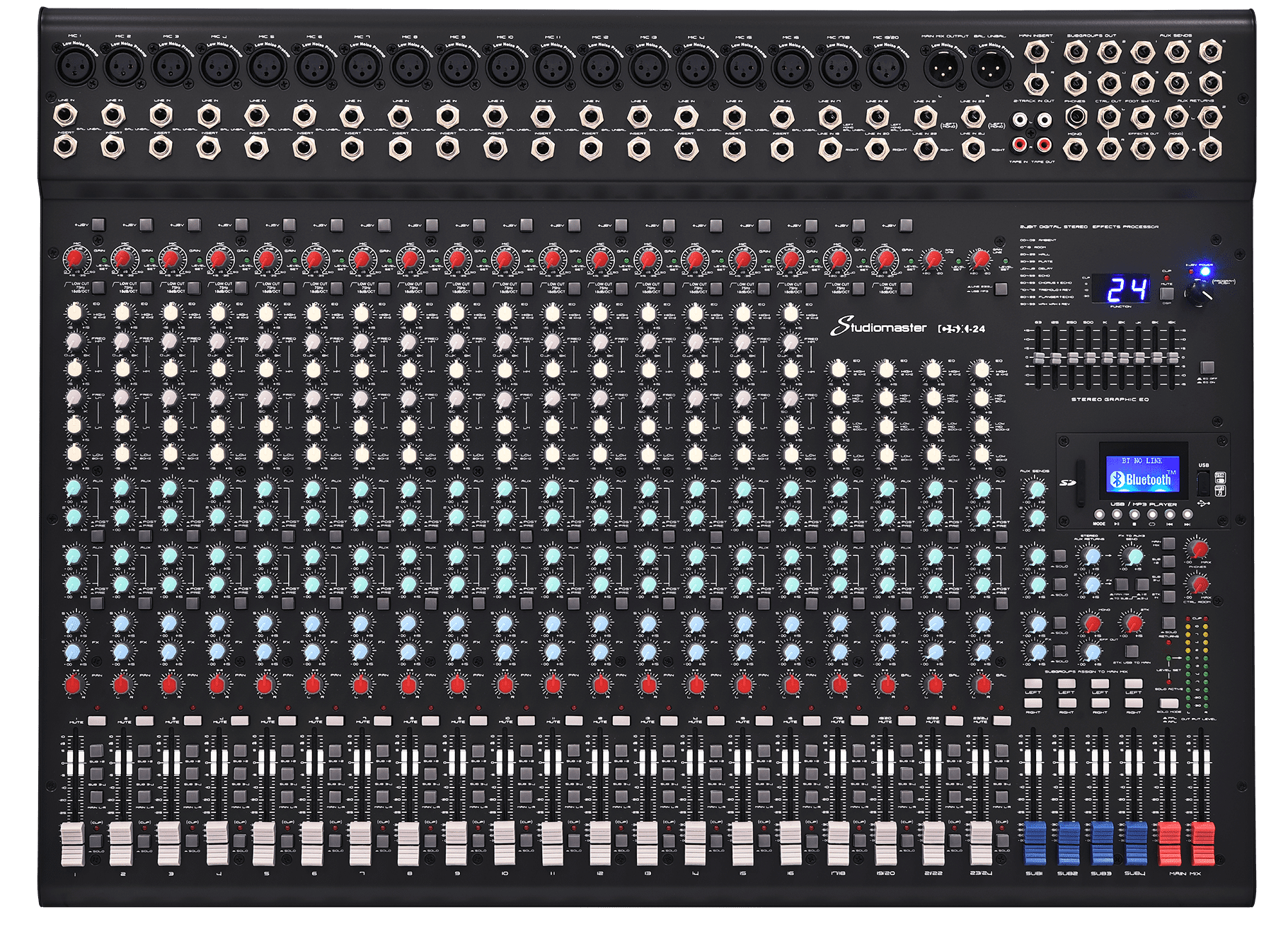
Task: Turn the red PAN knob on channel 1
Action: 73,684
